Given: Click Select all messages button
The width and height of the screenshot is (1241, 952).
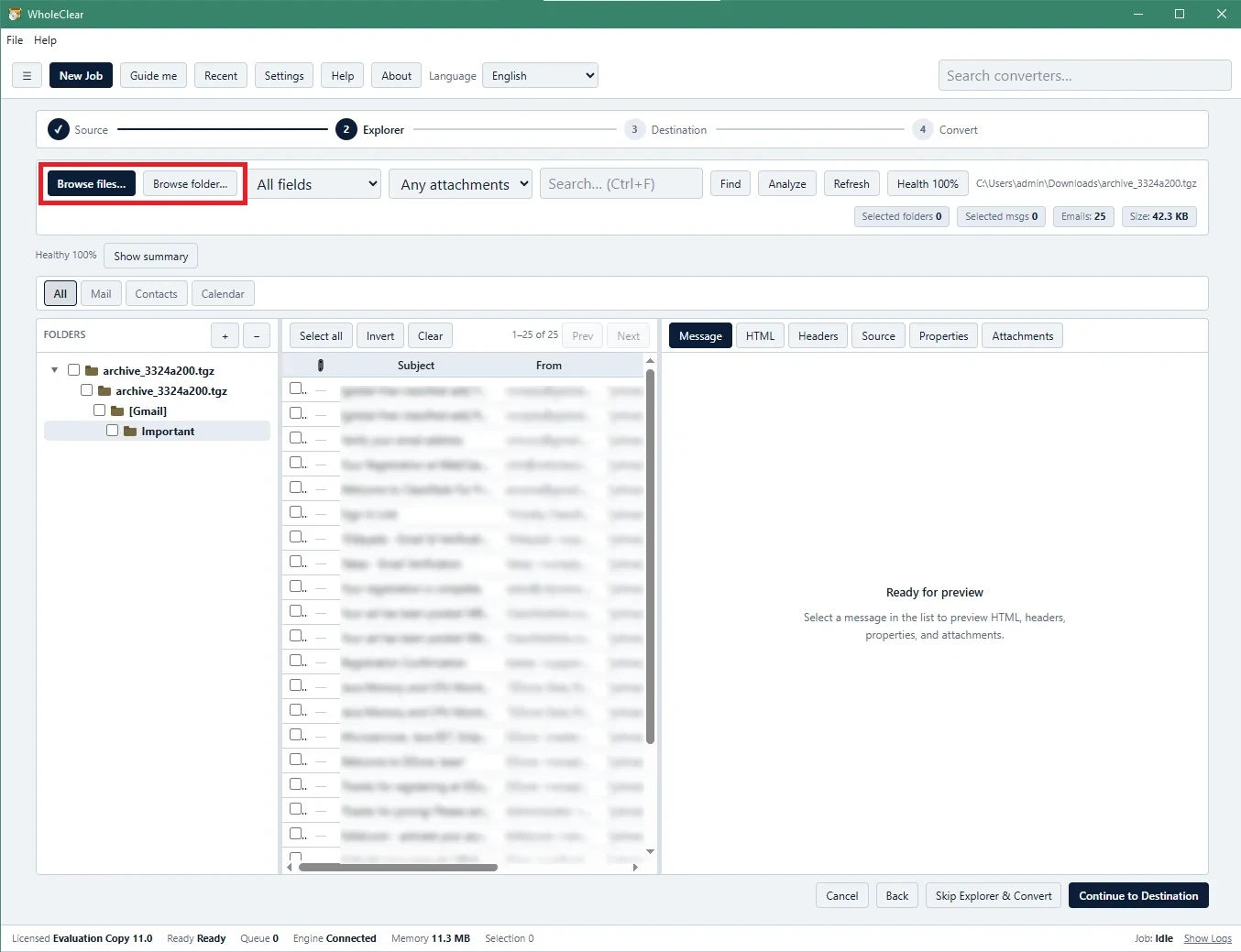Looking at the screenshot, I should click(x=321, y=336).
